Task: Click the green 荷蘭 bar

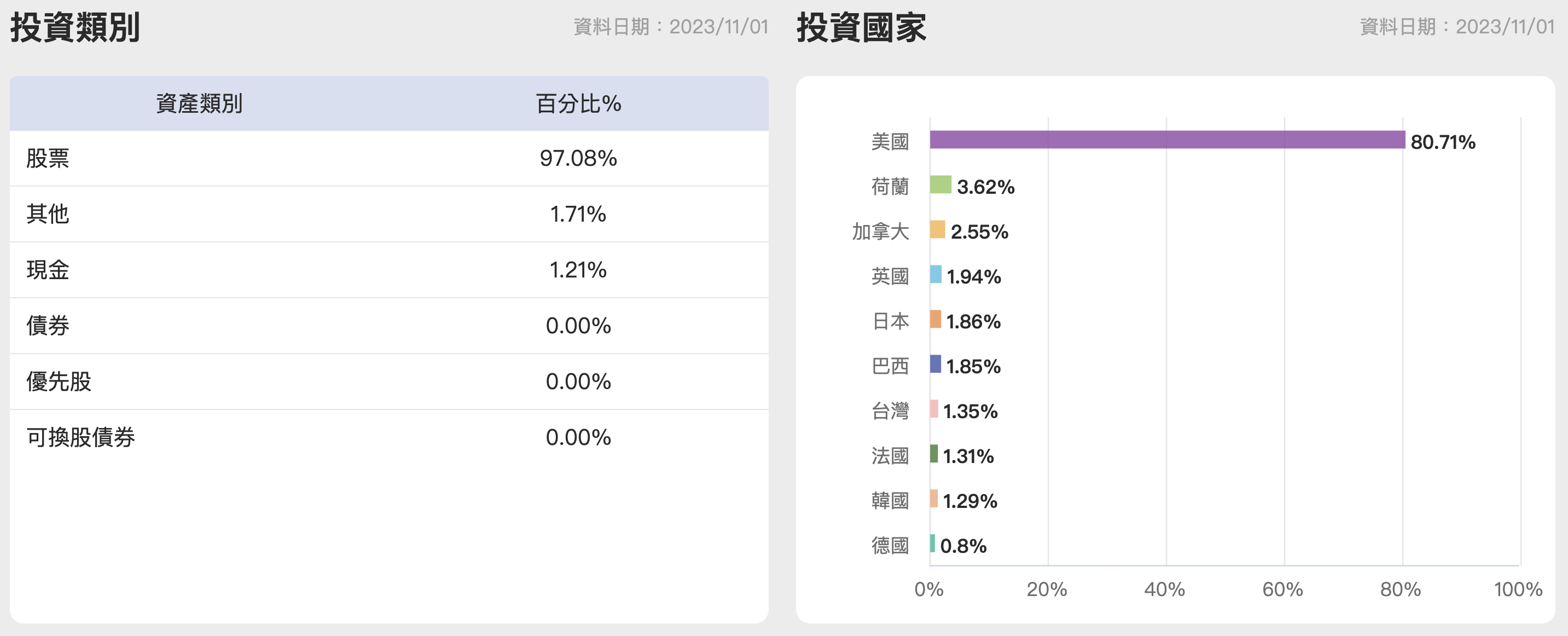Action: 940,184
